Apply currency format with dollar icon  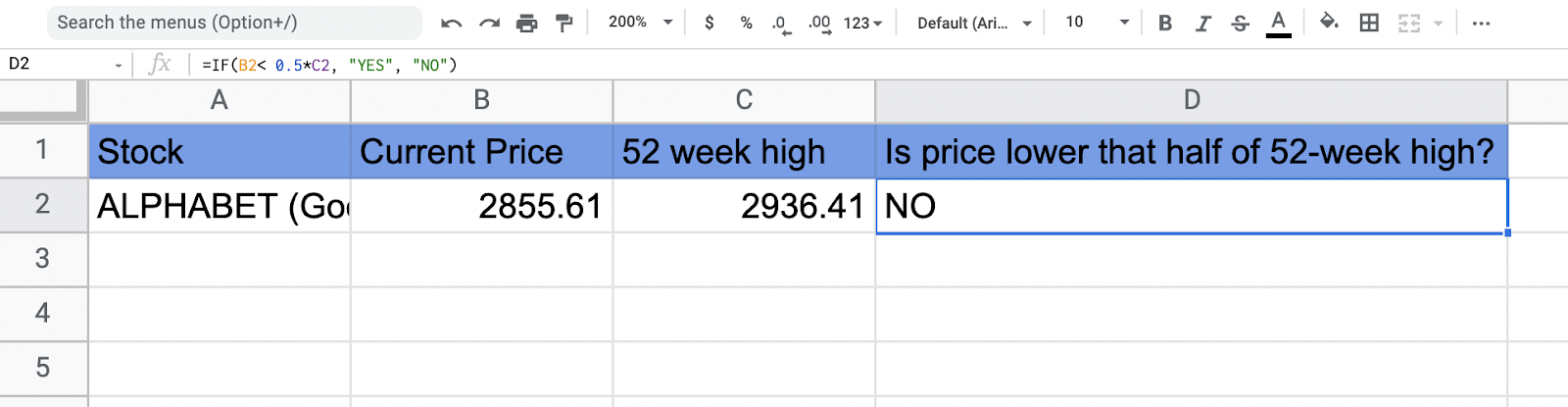click(710, 23)
